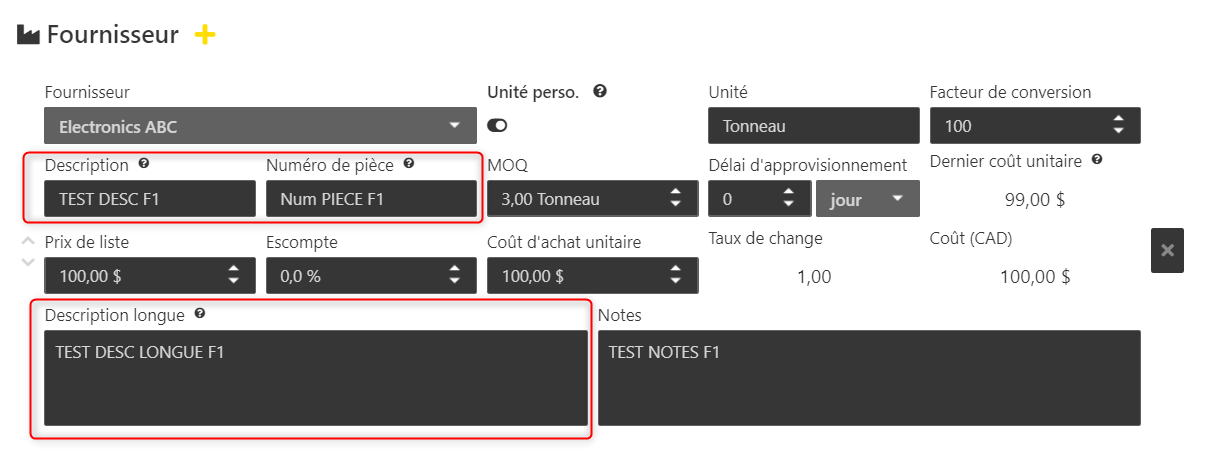Add a new supplier with yellow plus
The height and width of the screenshot is (464, 1222).
[x=204, y=35]
